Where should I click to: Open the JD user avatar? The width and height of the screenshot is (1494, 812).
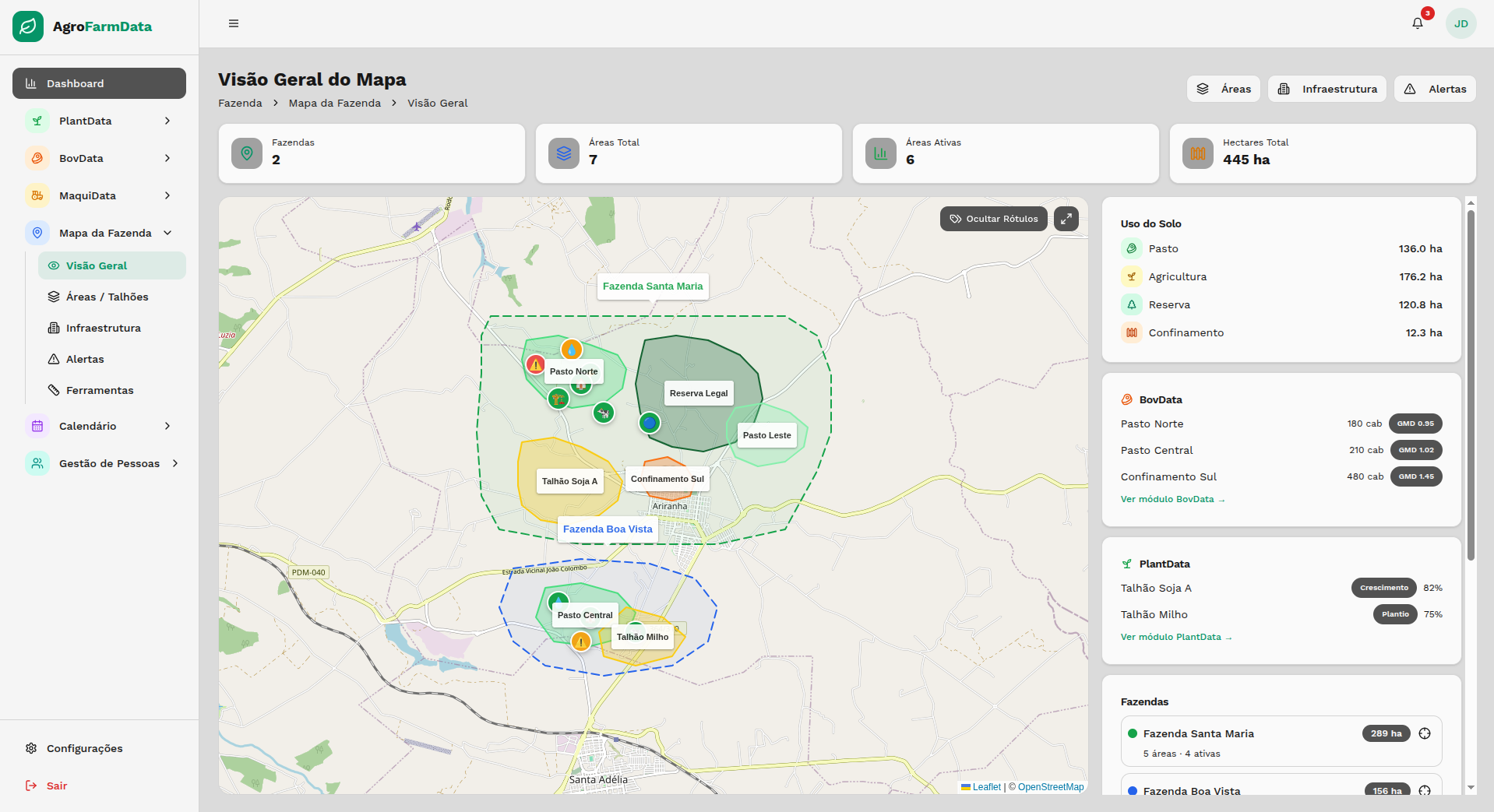click(x=1461, y=23)
